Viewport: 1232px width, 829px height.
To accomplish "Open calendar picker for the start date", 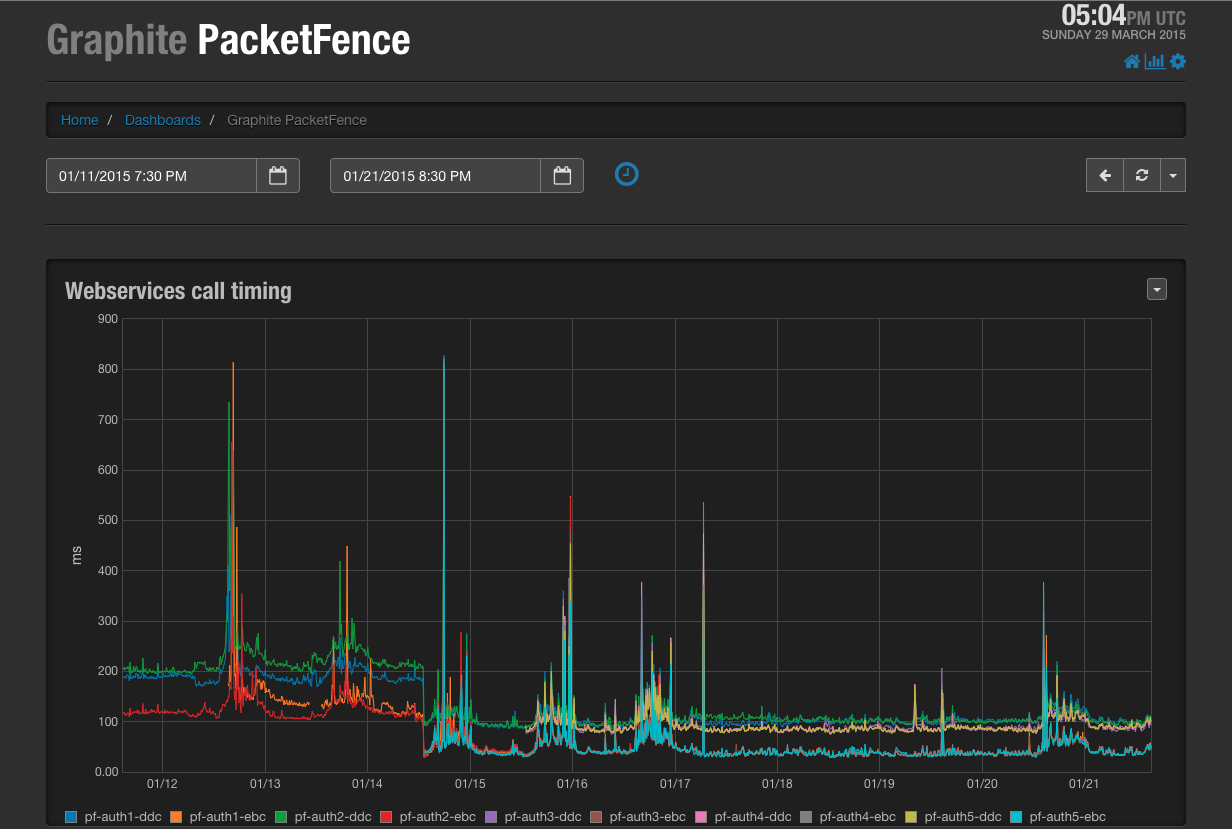I will pos(278,176).
